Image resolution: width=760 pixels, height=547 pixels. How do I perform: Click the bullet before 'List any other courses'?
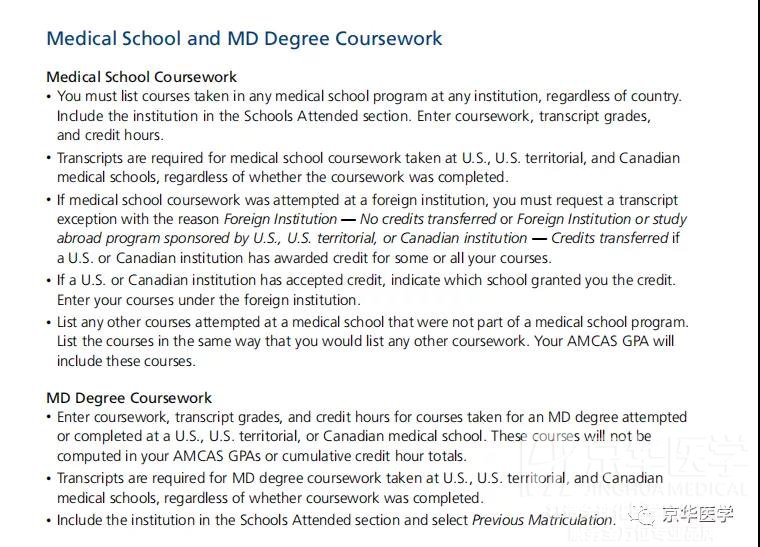[48, 322]
